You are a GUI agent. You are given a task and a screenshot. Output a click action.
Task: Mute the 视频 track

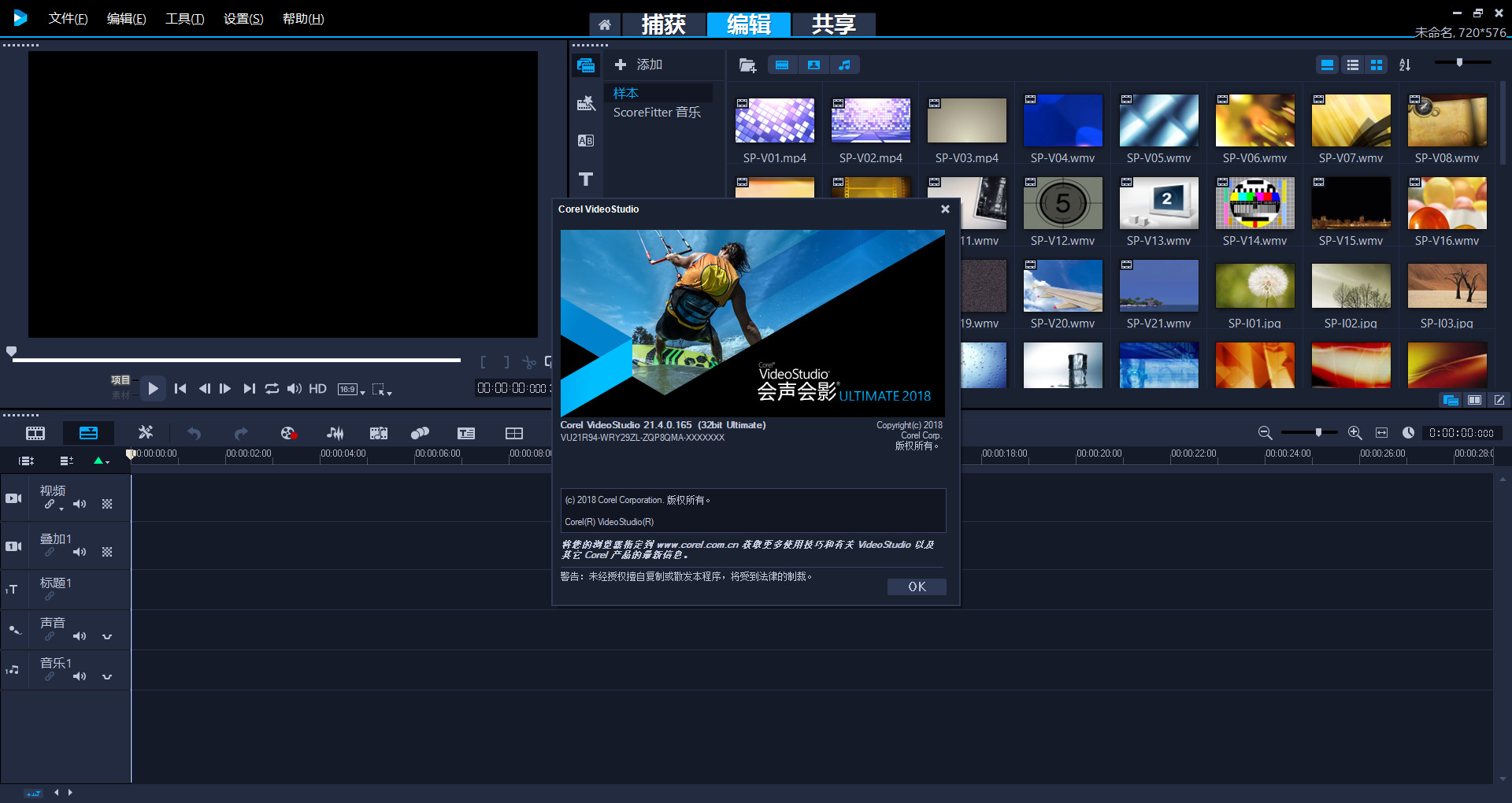(x=80, y=504)
